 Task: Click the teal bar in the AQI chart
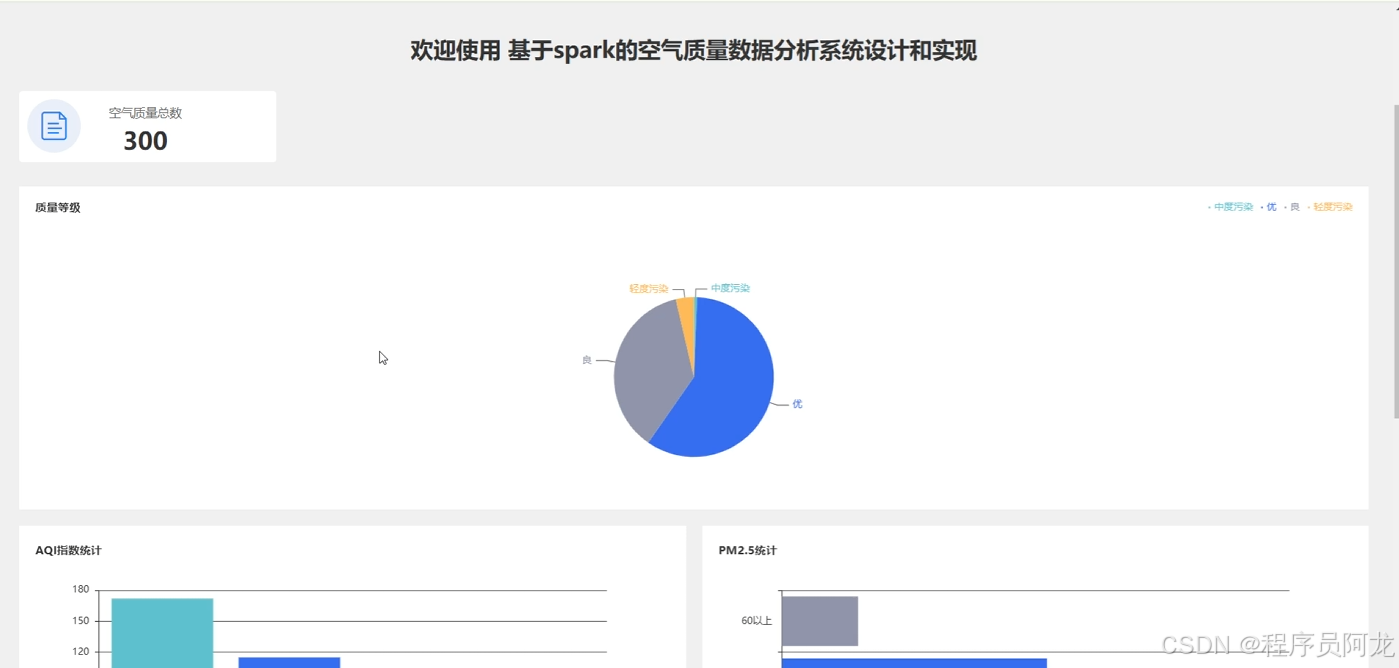[x=162, y=633]
